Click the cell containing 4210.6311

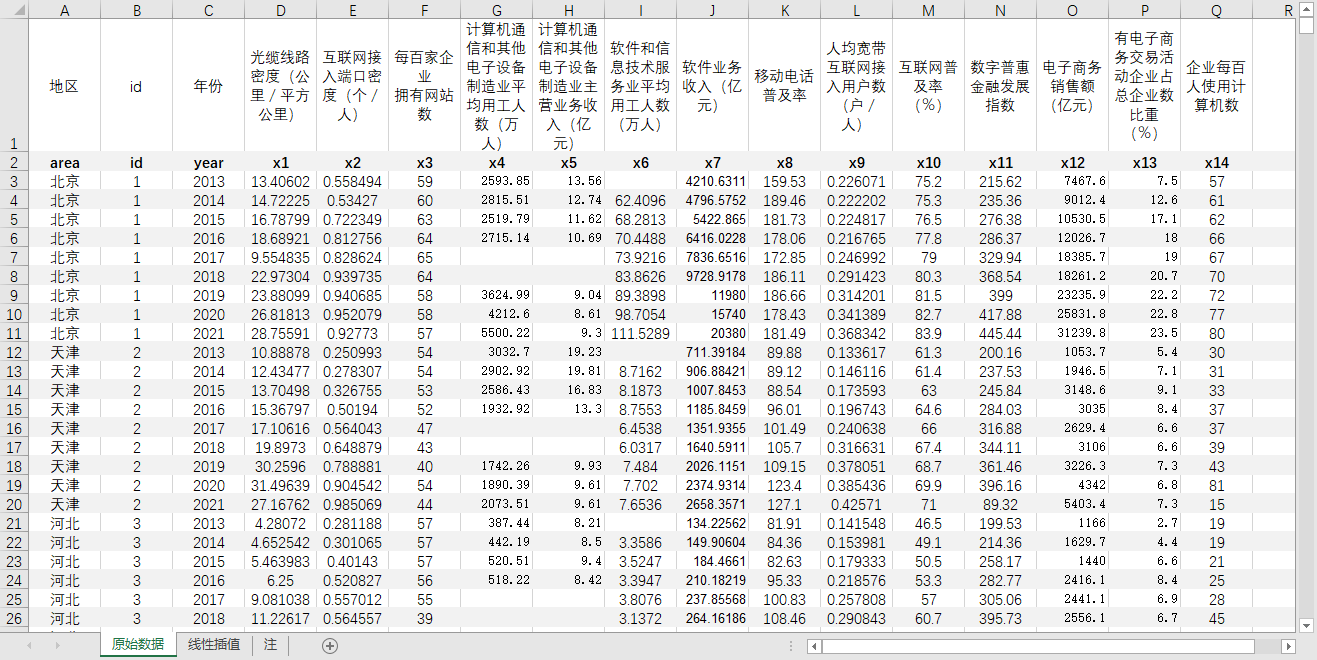(x=713, y=181)
